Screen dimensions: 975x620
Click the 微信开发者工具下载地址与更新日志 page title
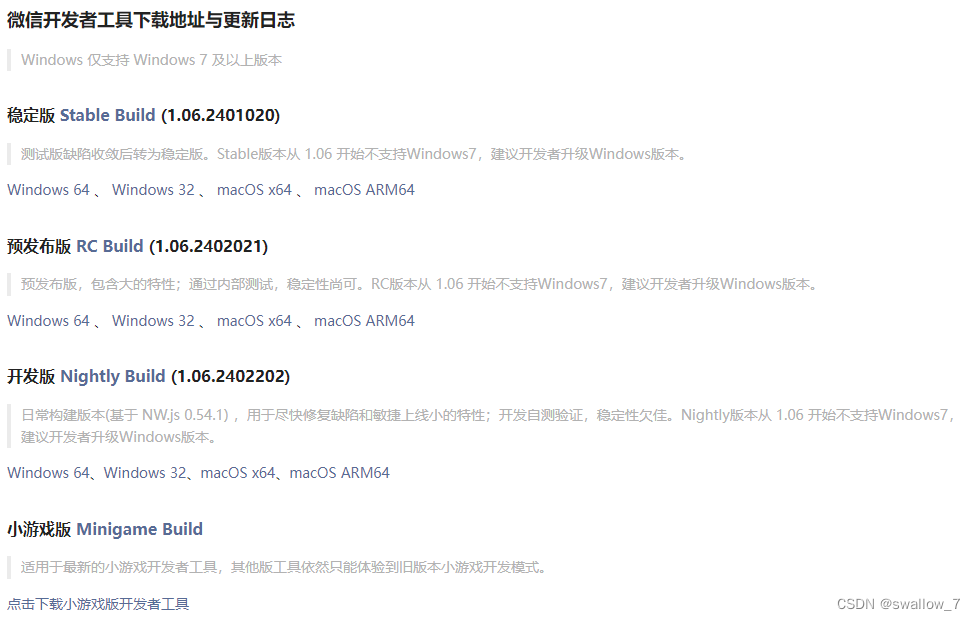tap(151, 20)
